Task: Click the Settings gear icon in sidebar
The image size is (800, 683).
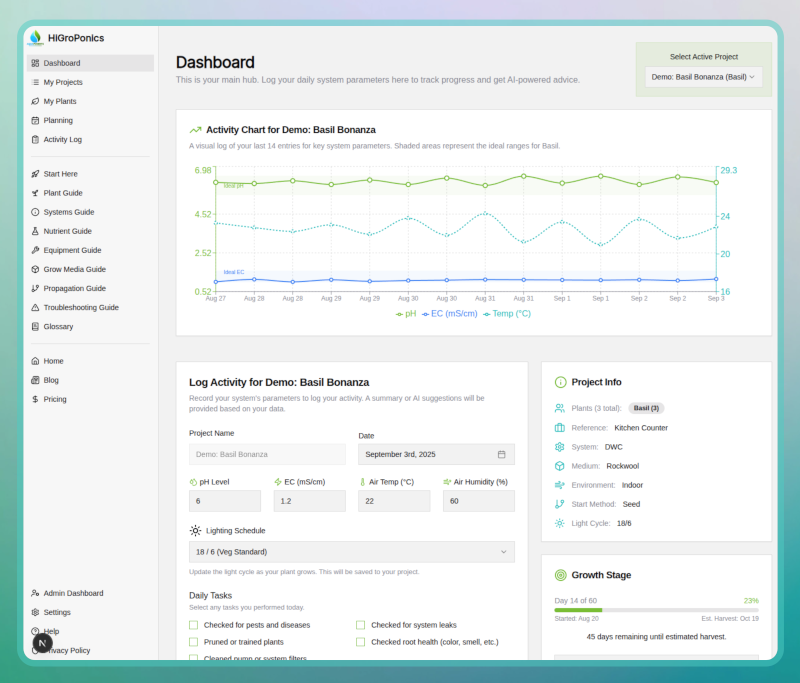Action: (x=35, y=612)
